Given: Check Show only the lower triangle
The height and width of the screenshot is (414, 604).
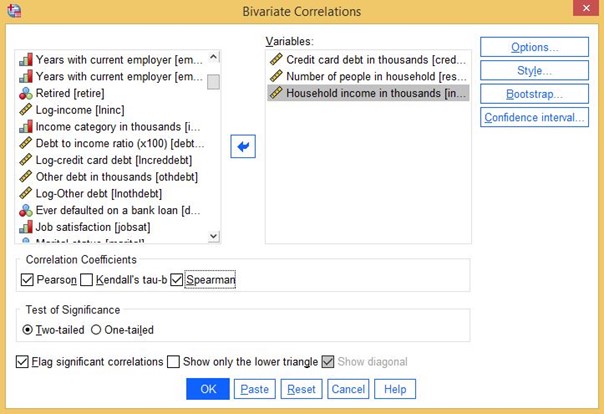Looking at the screenshot, I should (174, 361).
